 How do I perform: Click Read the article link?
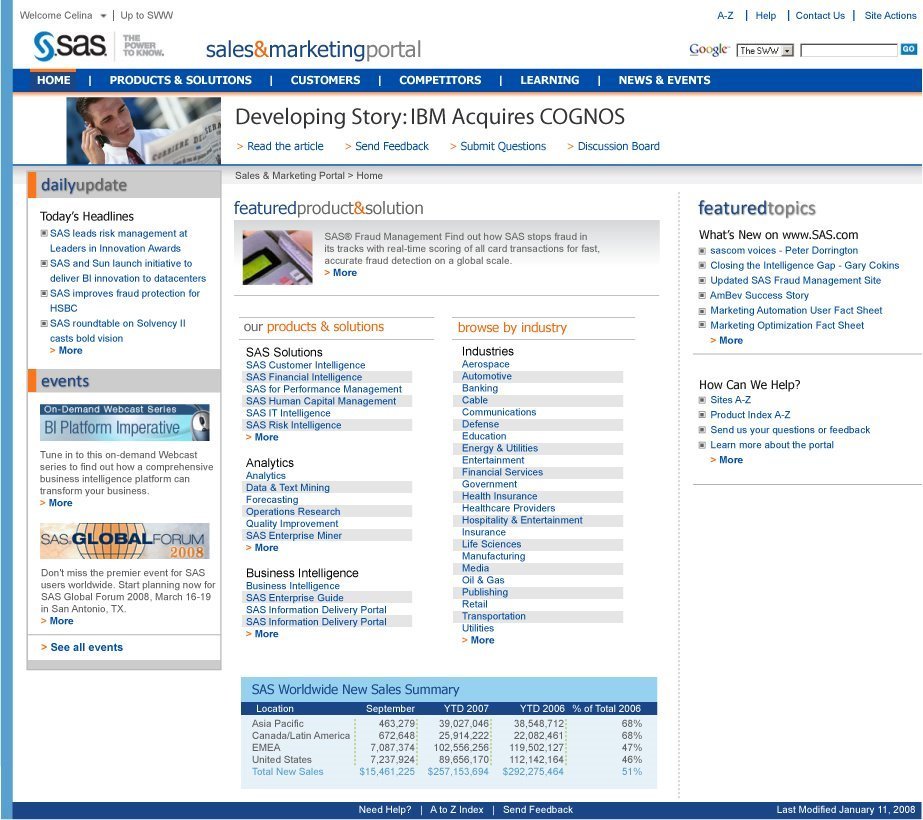285,146
